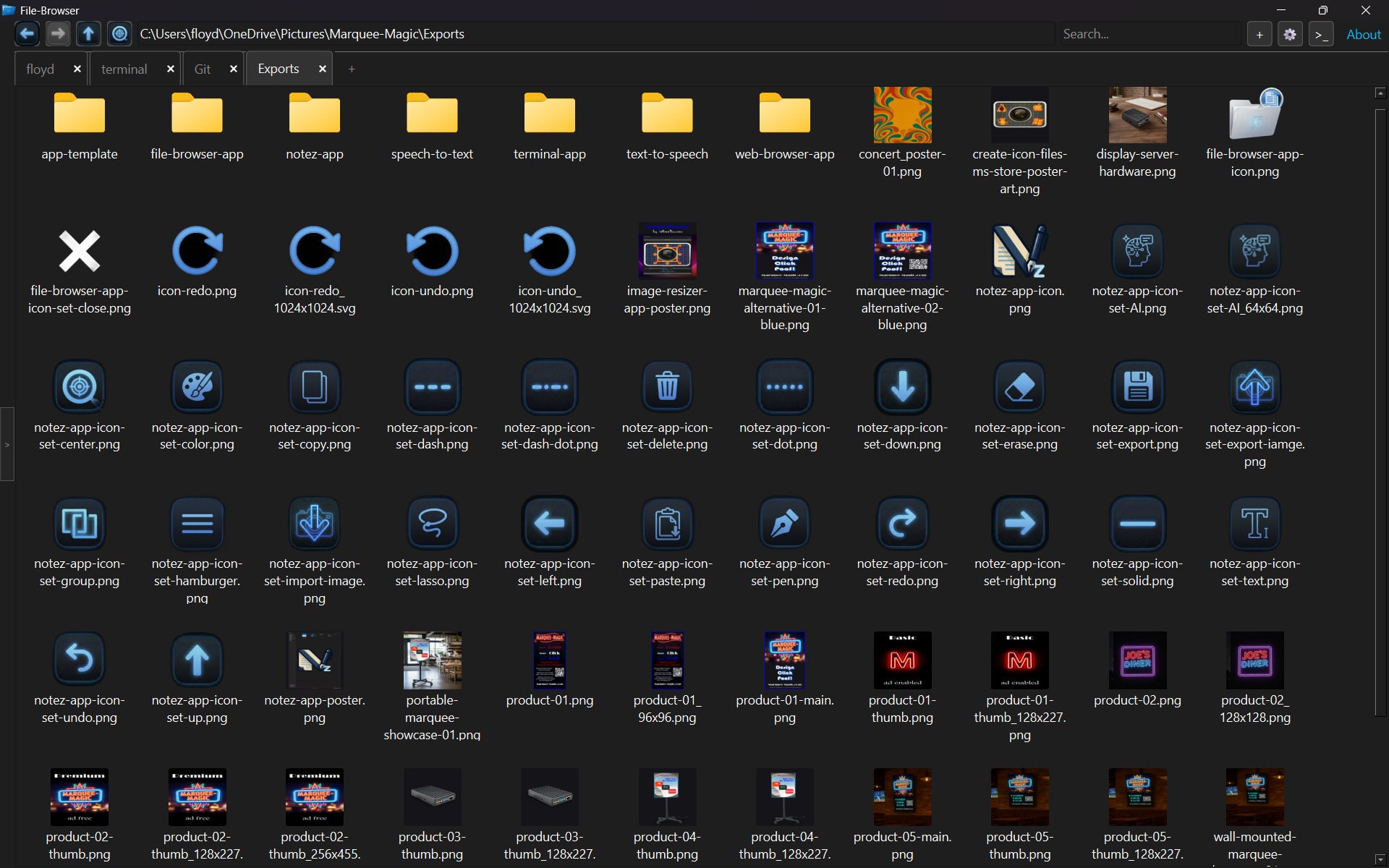This screenshot has width=1389, height=868.
Task: Select notez-app-icon-set-pen.png file
Action: 785,542
